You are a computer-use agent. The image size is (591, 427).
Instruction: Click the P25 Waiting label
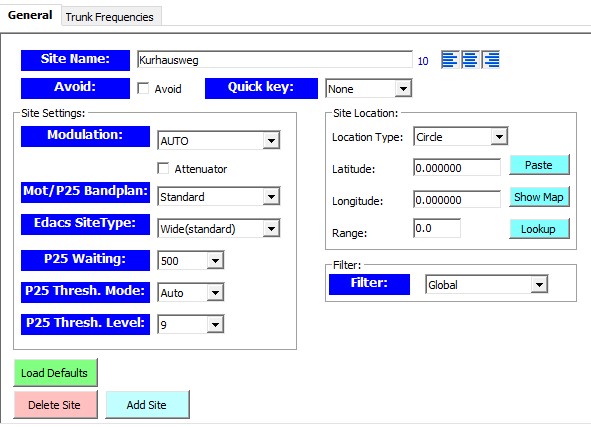click(x=85, y=260)
